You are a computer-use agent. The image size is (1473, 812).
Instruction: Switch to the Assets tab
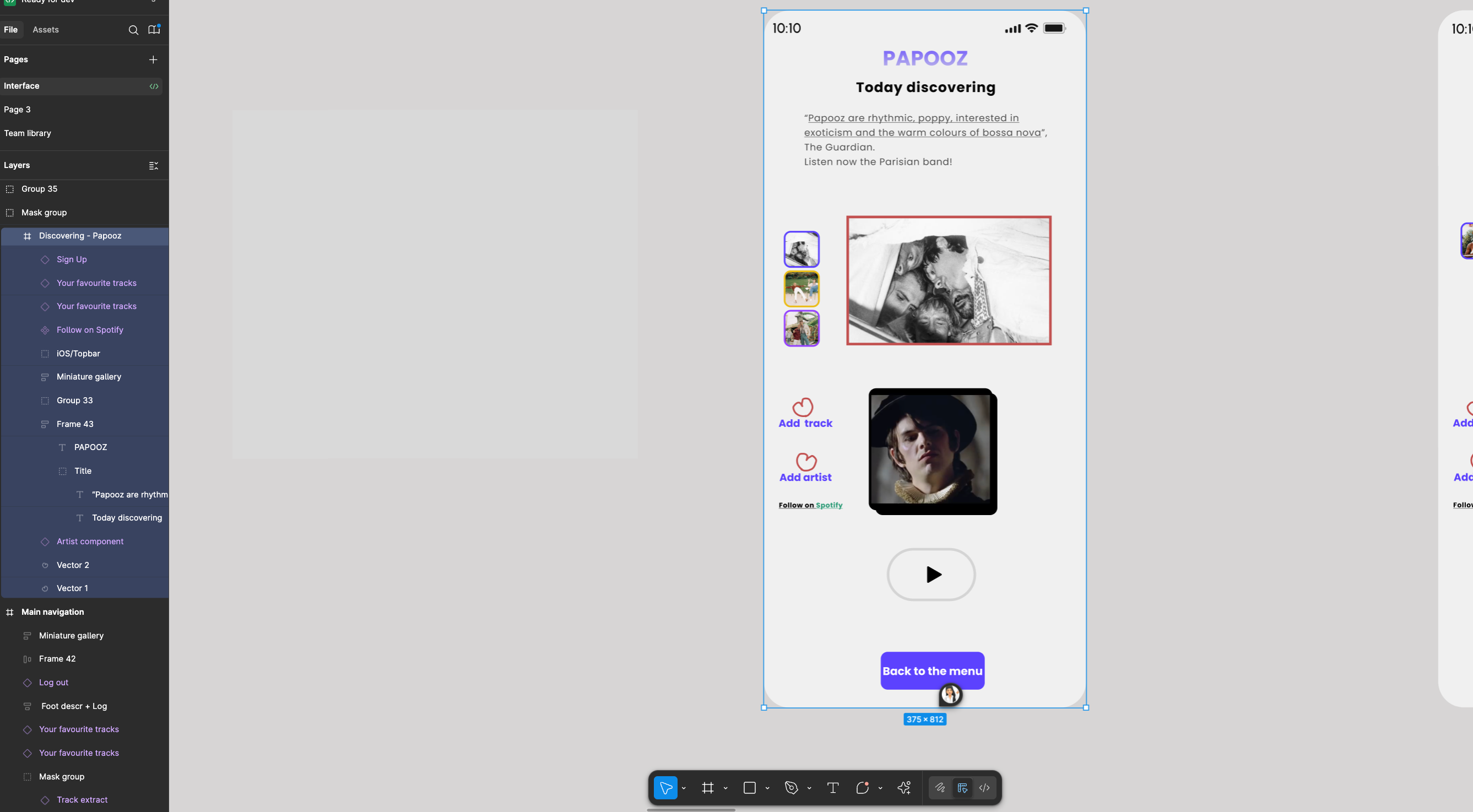46,30
